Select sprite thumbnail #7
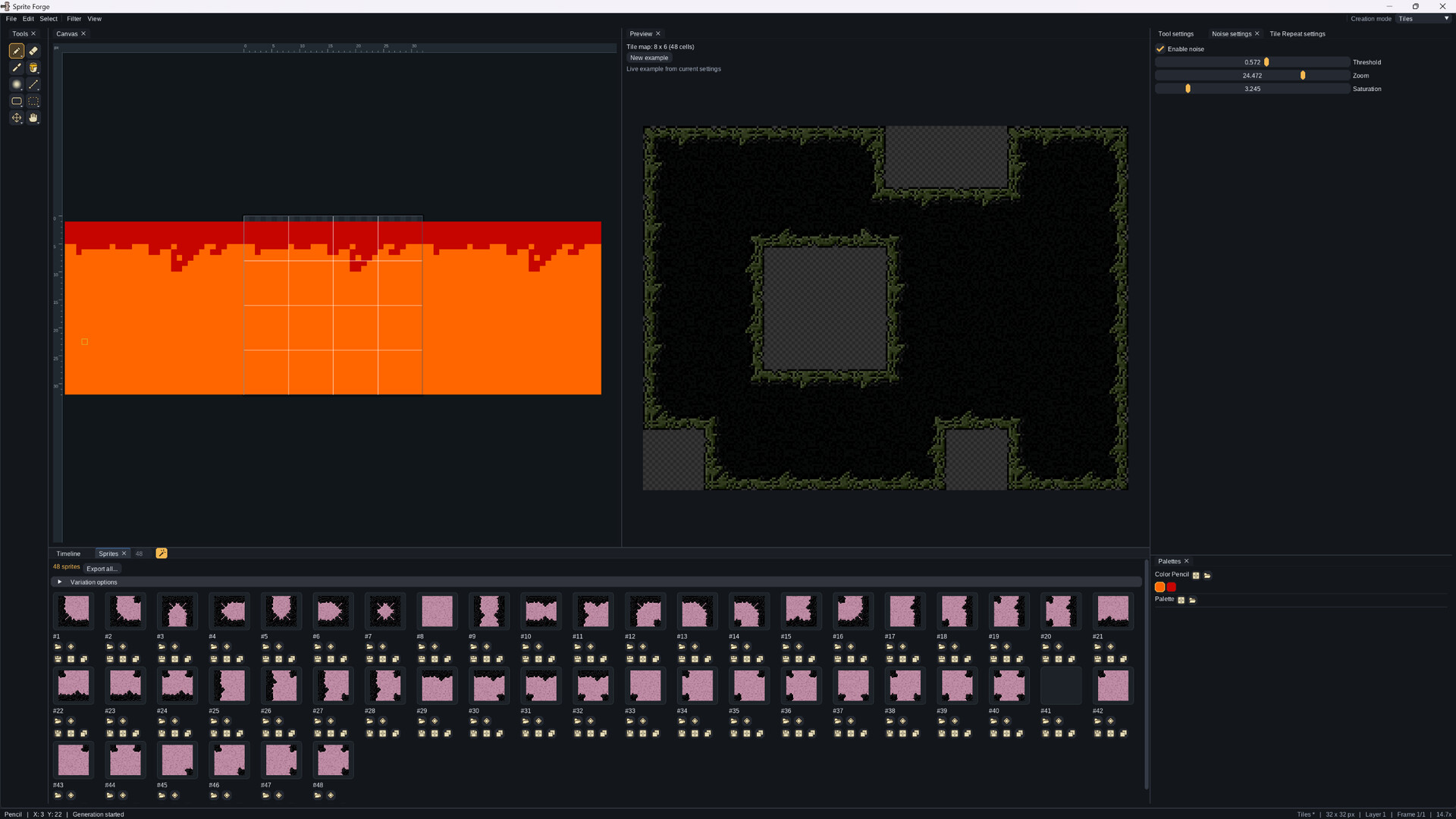The height and width of the screenshot is (819, 1456). (385, 611)
